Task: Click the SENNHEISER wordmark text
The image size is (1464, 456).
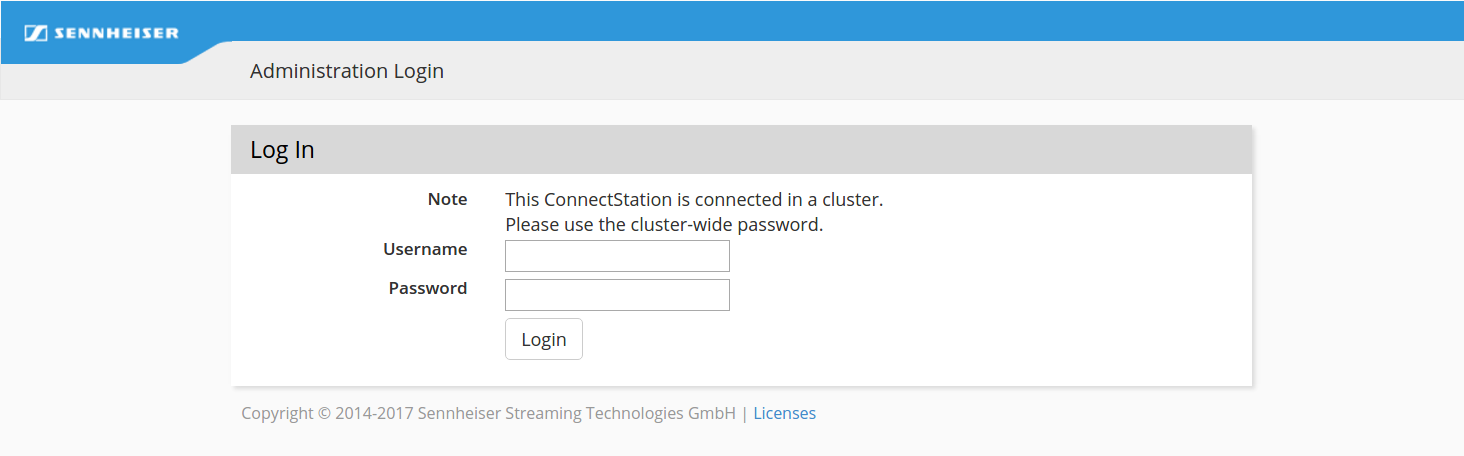Action: click(116, 33)
